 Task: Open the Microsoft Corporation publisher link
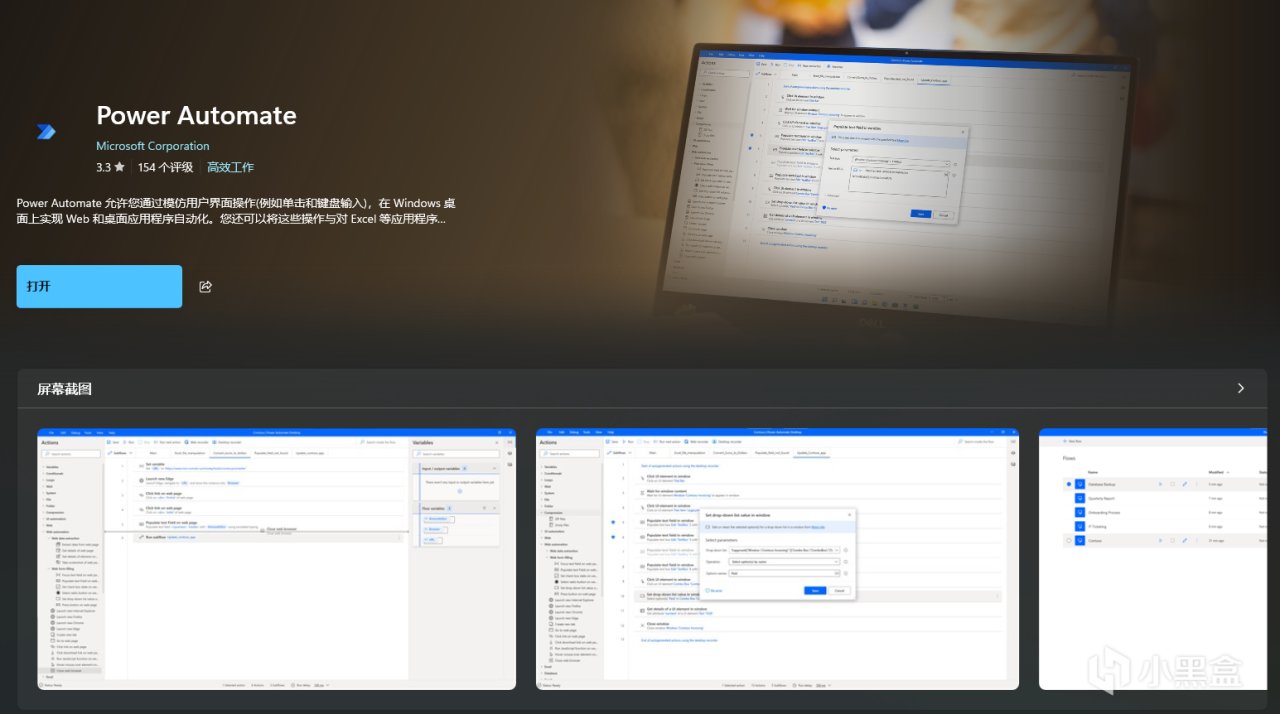tap(153, 146)
